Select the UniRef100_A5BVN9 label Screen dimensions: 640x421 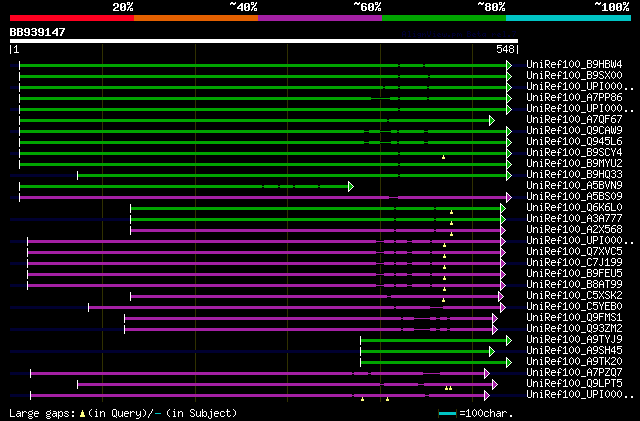pyautogui.click(x=574, y=185)
